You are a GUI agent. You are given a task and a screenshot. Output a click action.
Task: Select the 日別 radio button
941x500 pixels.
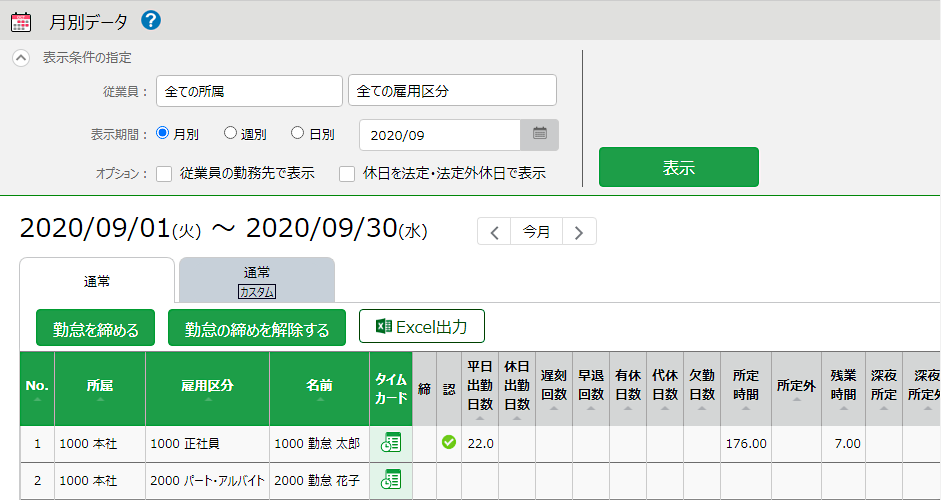(x=297, y=133)
